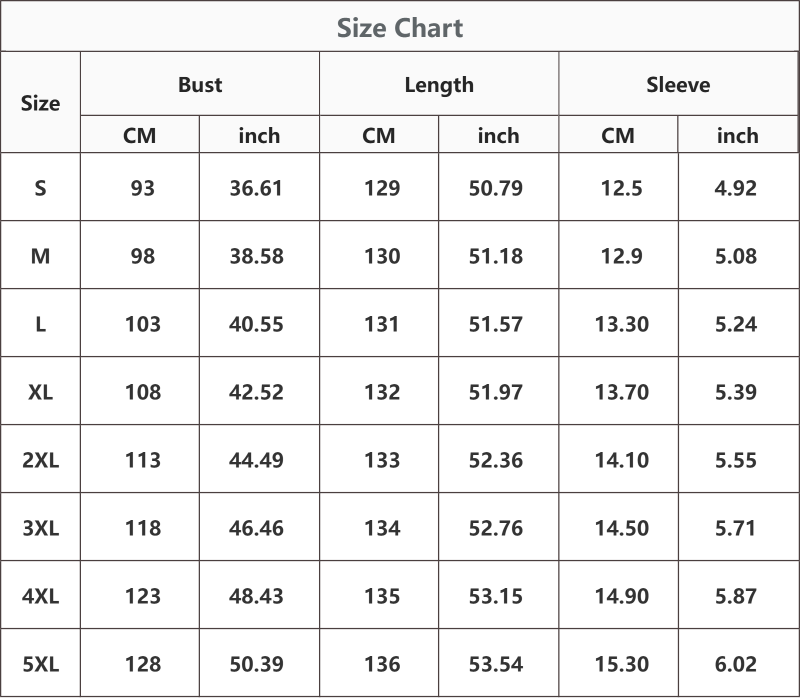Select the Length column header
800x698 pixels.
pyautogui.click(x=439, y=85)
